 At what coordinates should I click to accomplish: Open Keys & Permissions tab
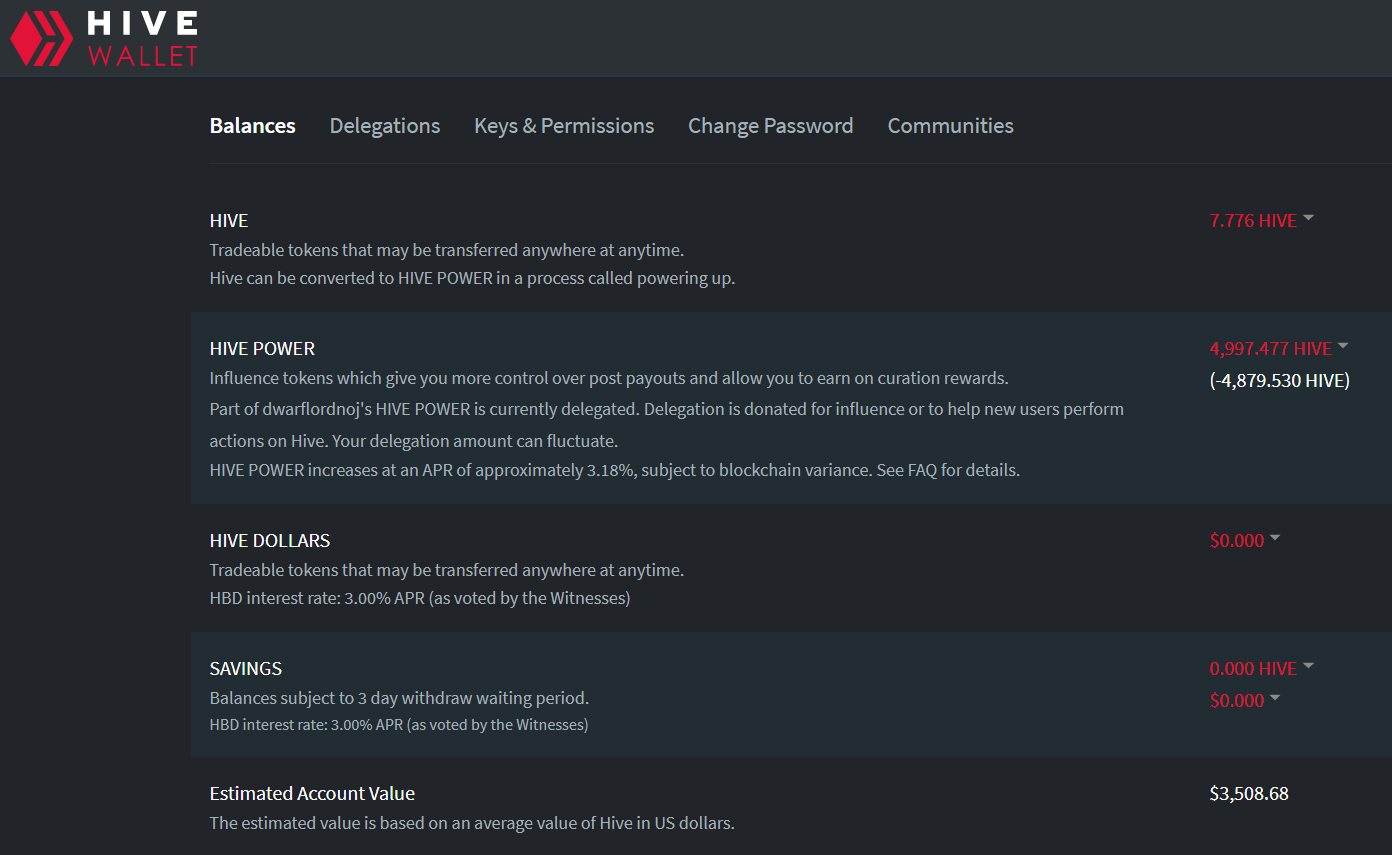pos(564,126)
